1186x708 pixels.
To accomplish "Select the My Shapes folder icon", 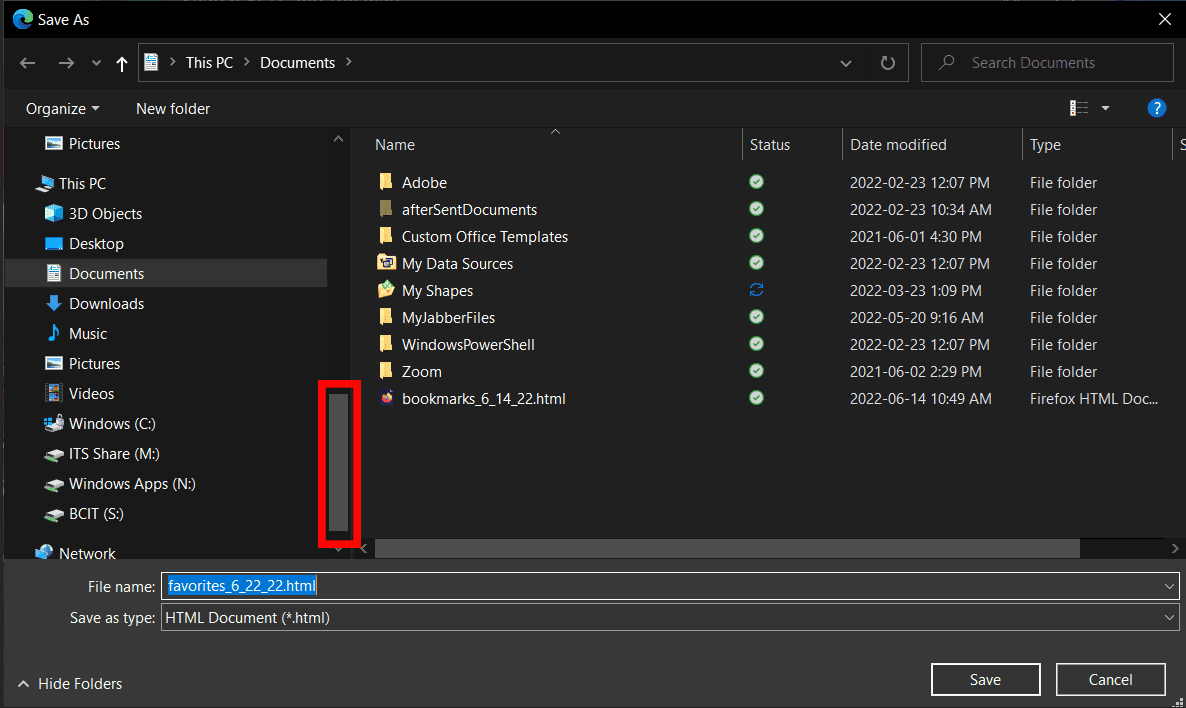I will click(387, 290).
